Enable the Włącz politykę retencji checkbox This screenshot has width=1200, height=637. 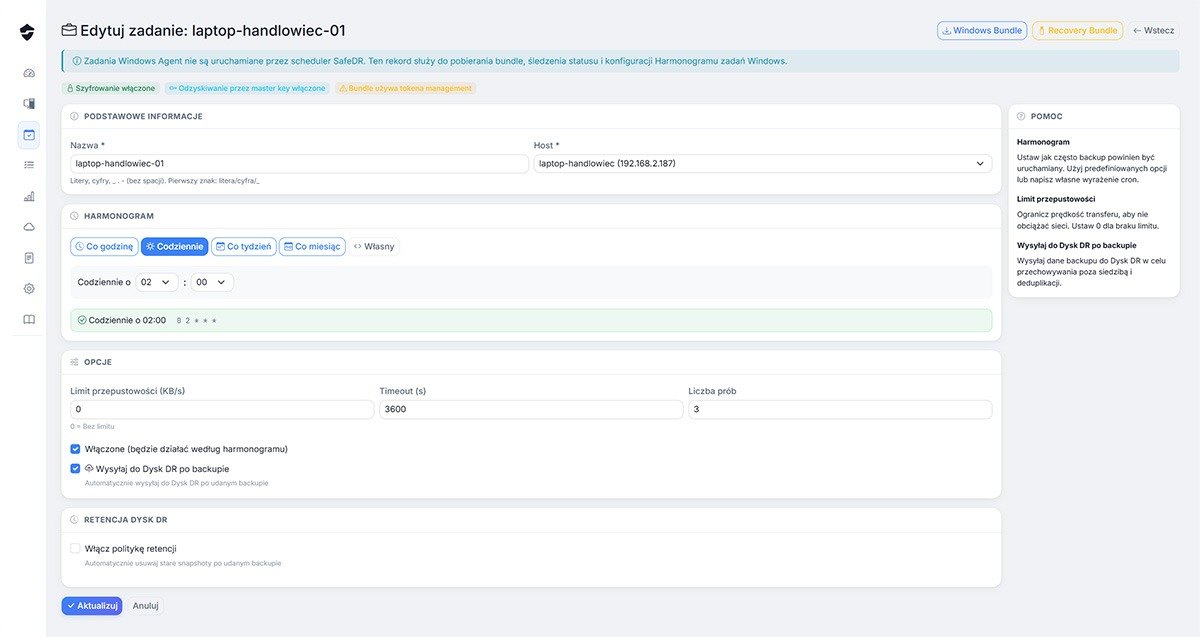76,548
